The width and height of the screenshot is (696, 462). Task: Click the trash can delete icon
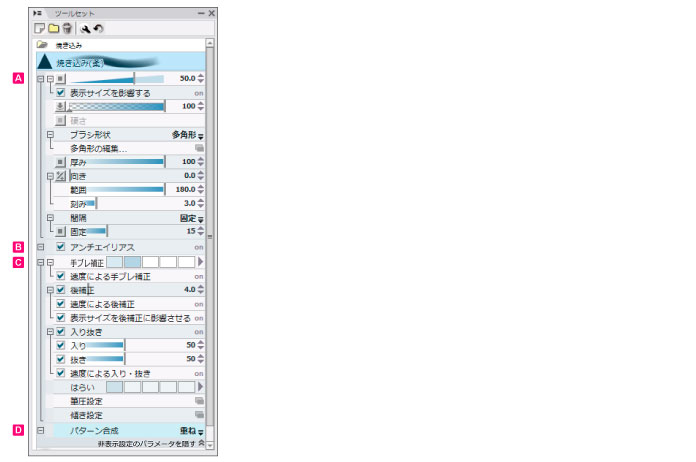pos(67,29)
